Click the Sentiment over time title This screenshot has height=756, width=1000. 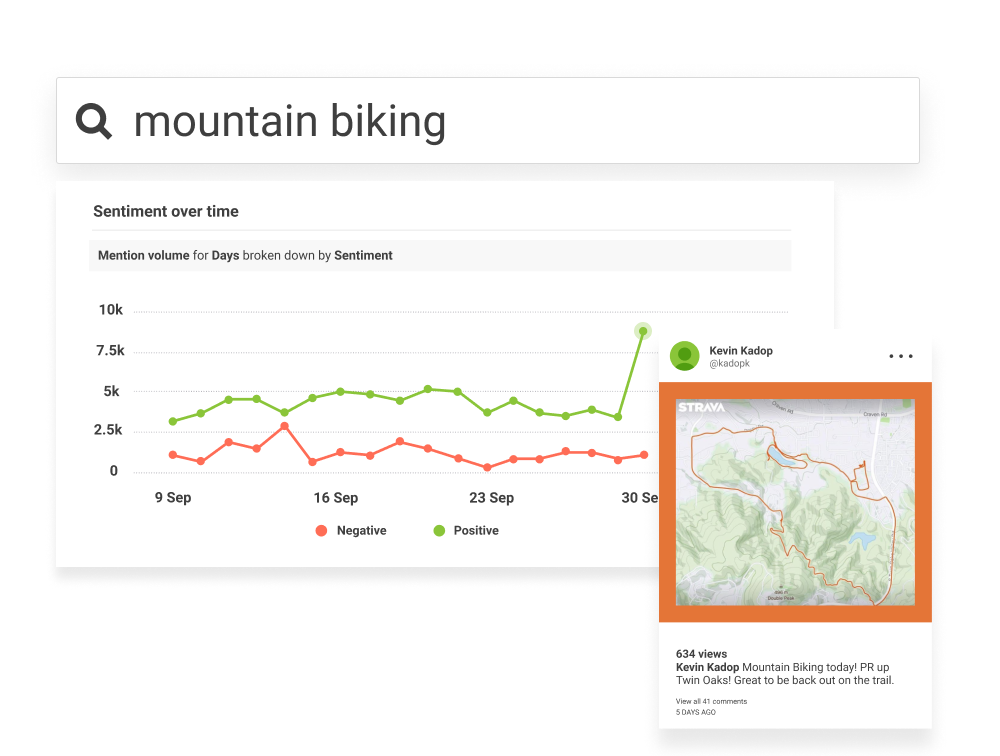(x=165, y=212)
